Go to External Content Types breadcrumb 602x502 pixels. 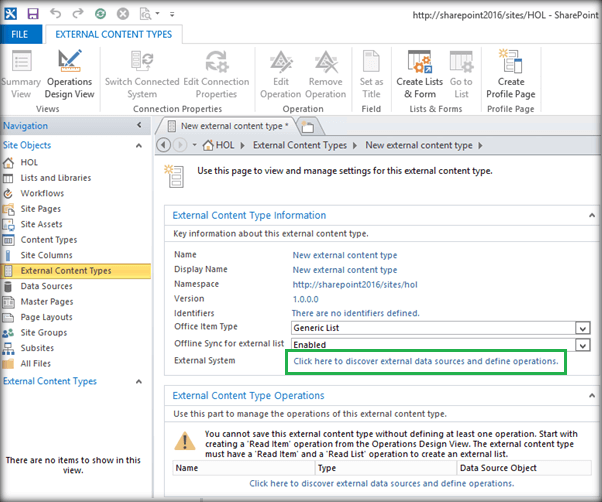pyautogui.click(x=300, y=145)
